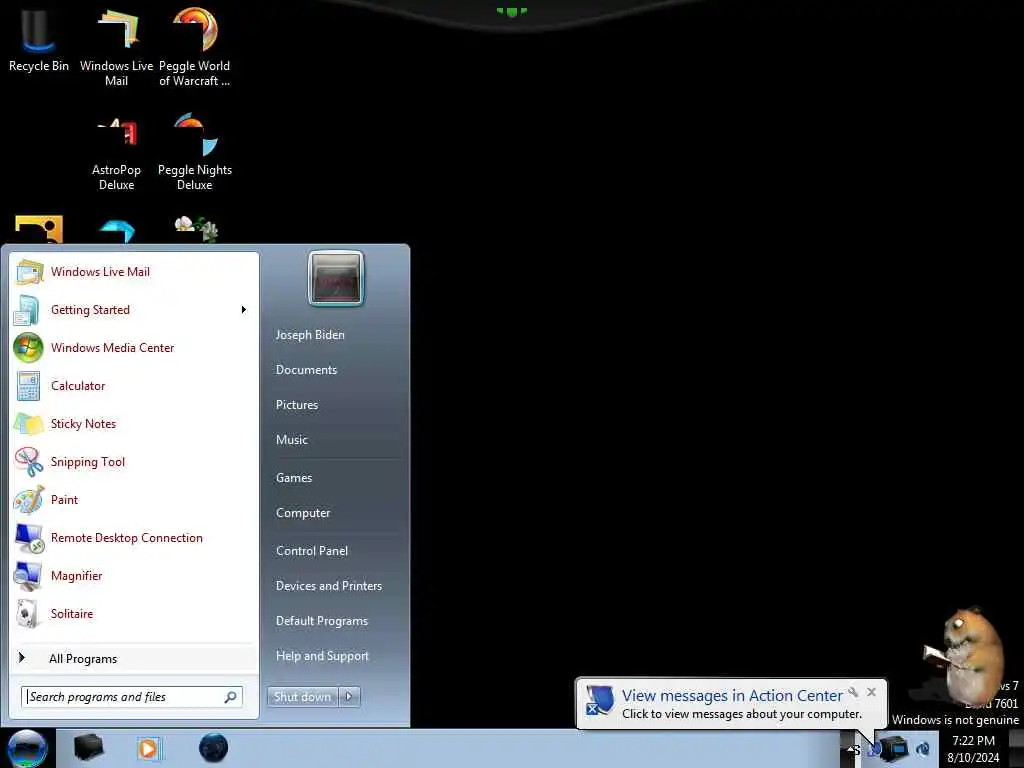The image size is (1024, 768).
Task: Open Devices and Printers
Action: click(x=328, y=586)
